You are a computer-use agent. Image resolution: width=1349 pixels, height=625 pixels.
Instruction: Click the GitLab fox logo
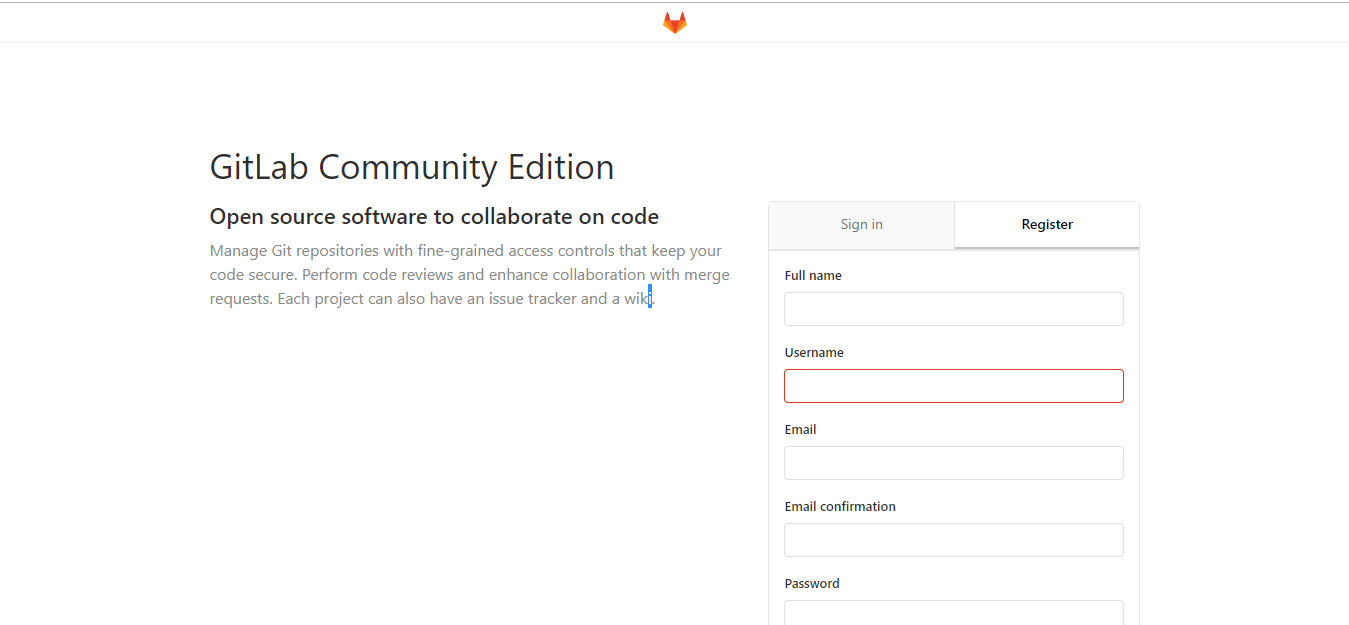(675, 23)
